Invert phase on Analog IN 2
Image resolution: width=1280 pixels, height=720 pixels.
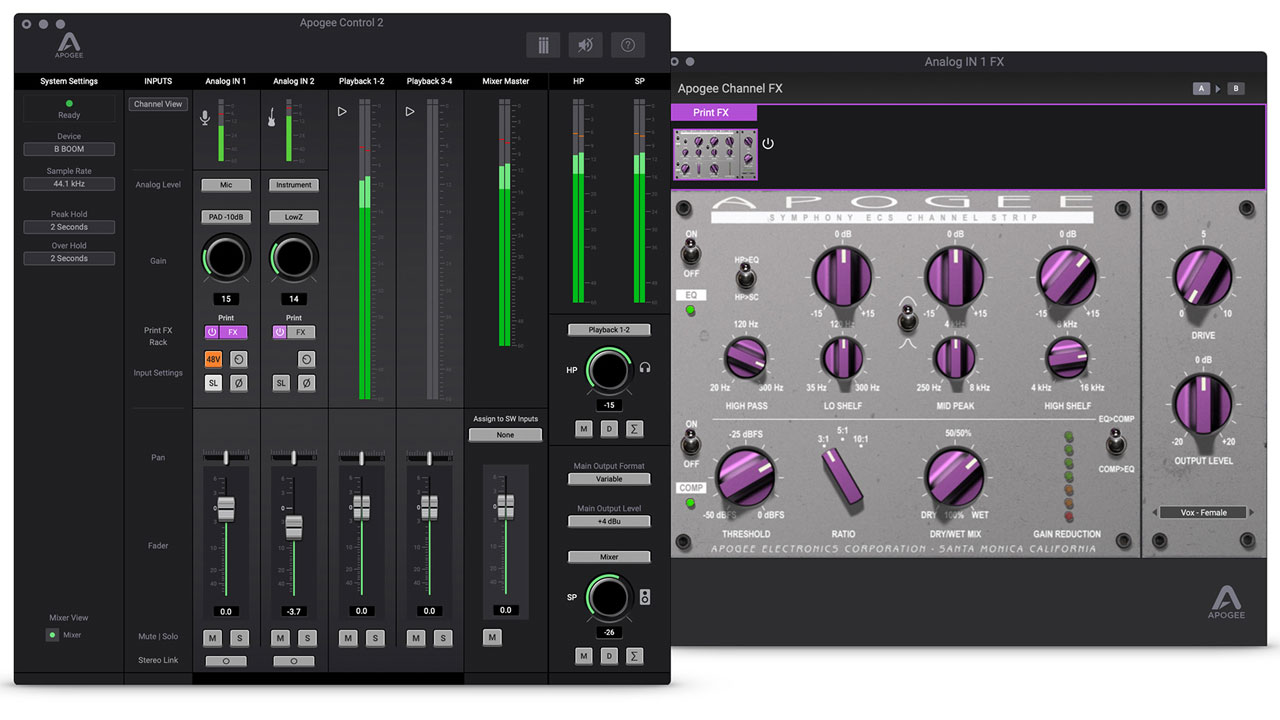pos(306,383)
